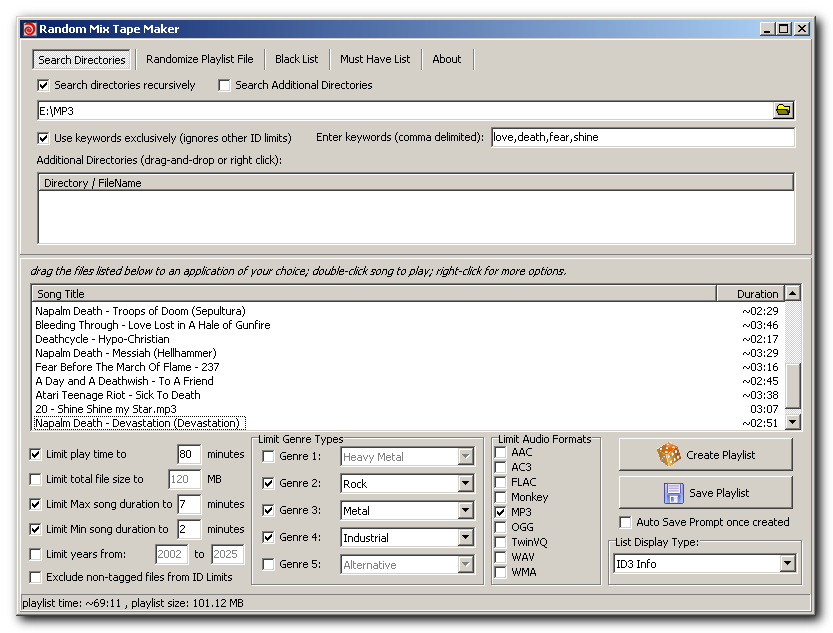Click the folder browse icon beside E:\MP3
833x633 pixels.
point(783,110)
